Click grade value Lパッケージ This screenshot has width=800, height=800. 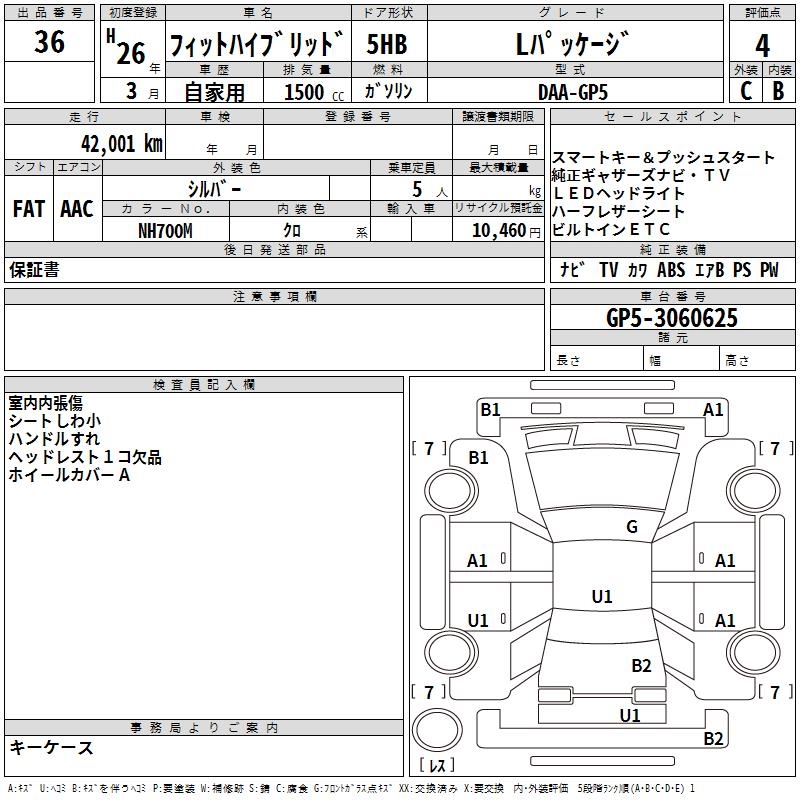pos(573,44)
